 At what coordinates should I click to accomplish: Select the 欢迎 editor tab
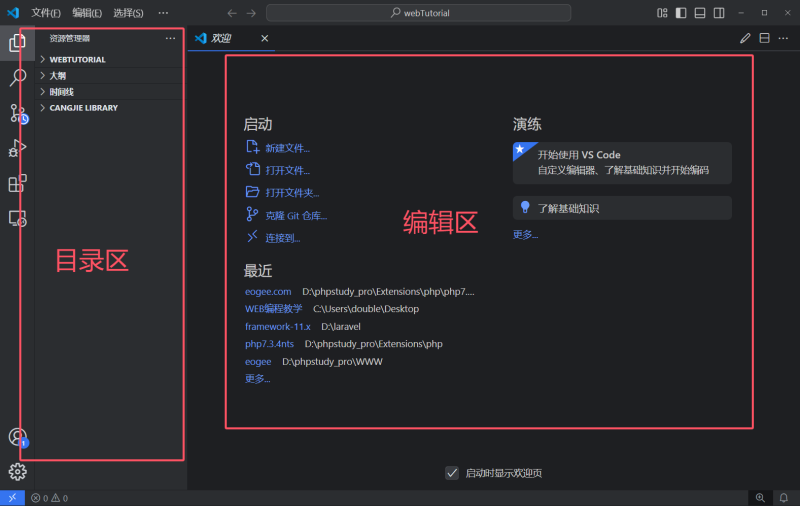coord(221,38)
